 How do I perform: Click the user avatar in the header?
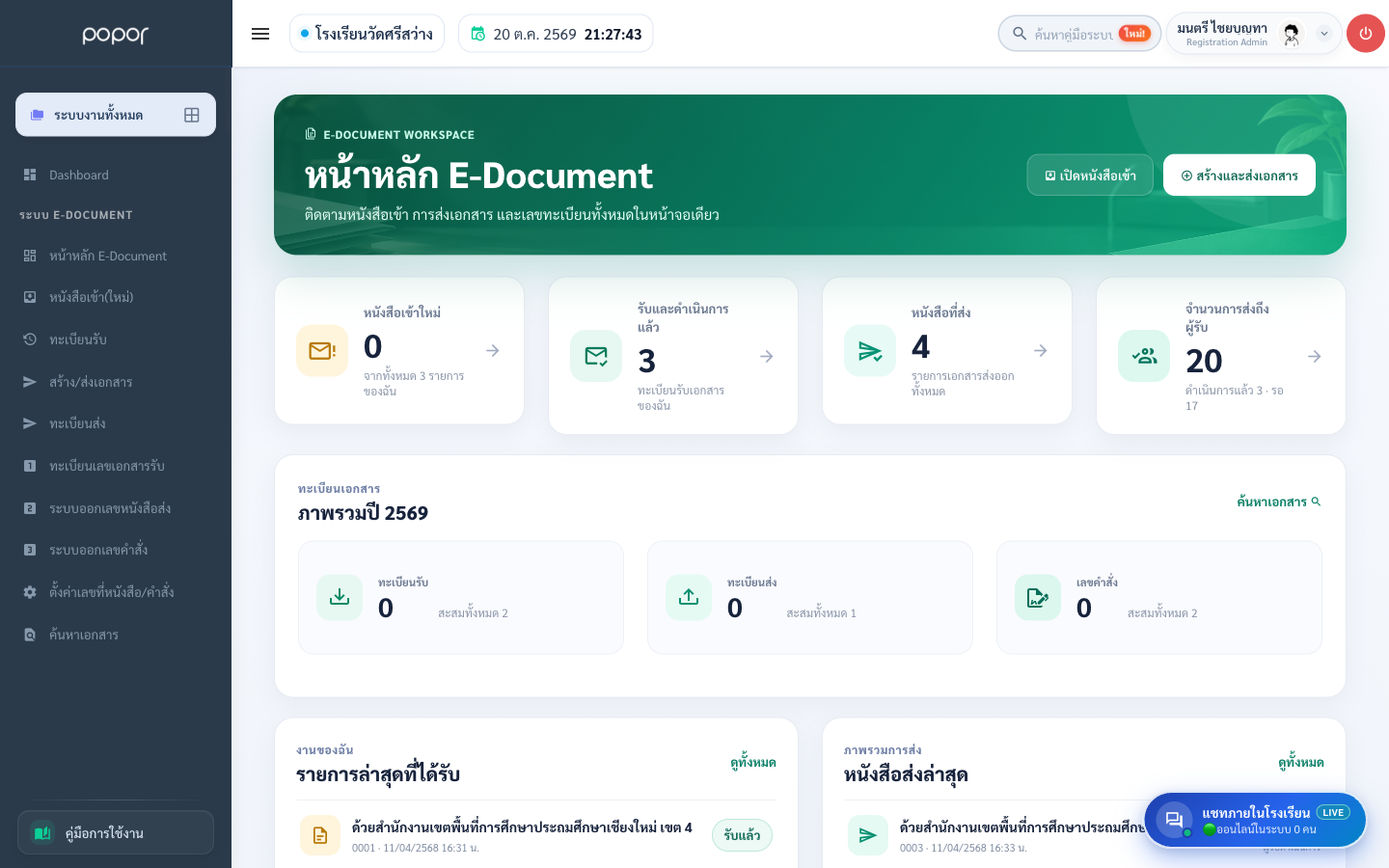(1292, 34)
